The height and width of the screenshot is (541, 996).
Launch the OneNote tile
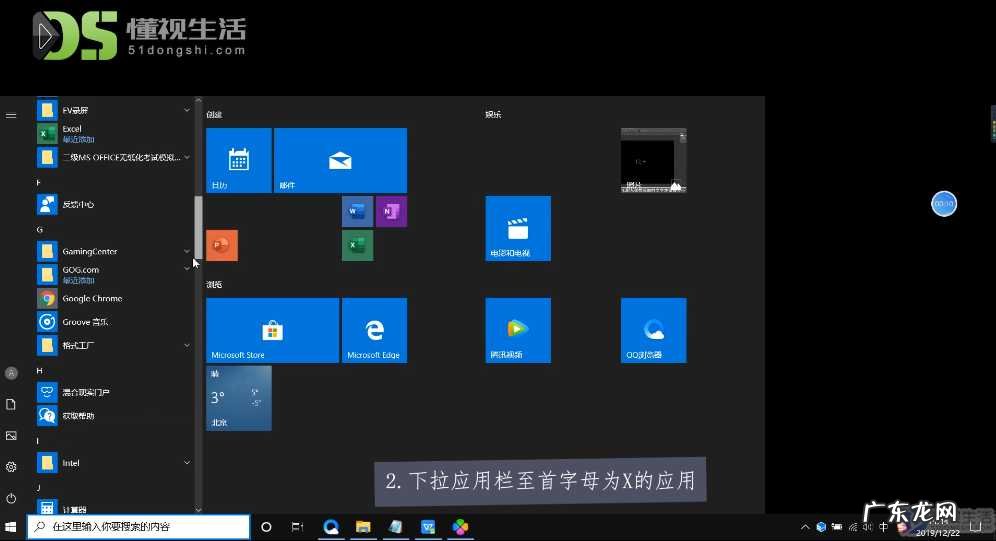[391, 211]
